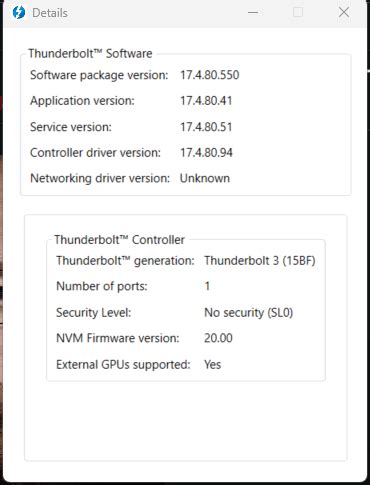The height and width of the screenshot is (485, 370).
Task: Select the NVM Firmware version 20.00
Action: click(218, 338)
